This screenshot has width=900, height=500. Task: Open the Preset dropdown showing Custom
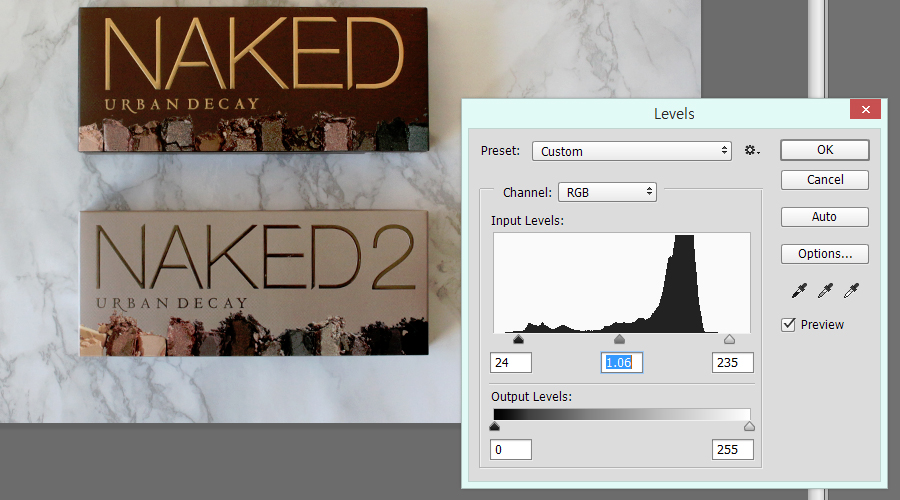click(631, 151)
